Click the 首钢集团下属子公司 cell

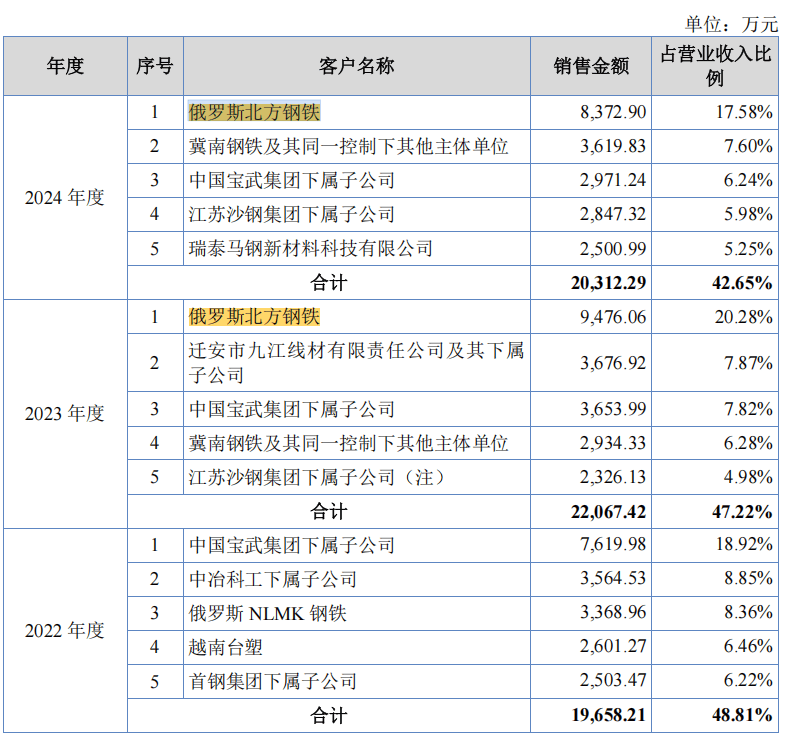coord(273,681)
